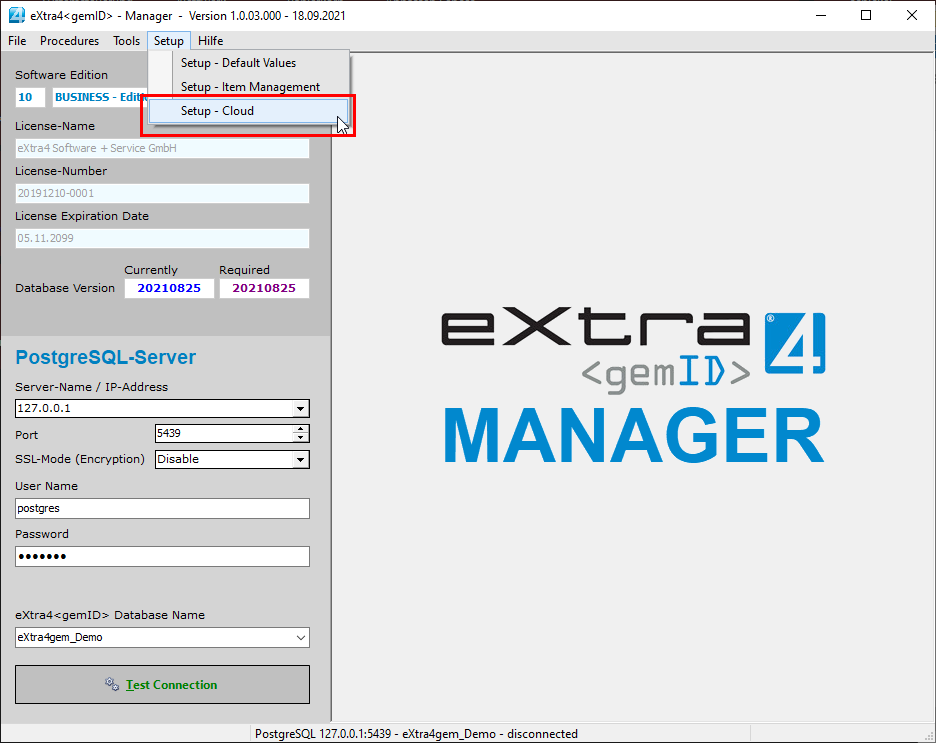Select "Setup - Default Values"

pyautogui.click(x=239, y=62)
